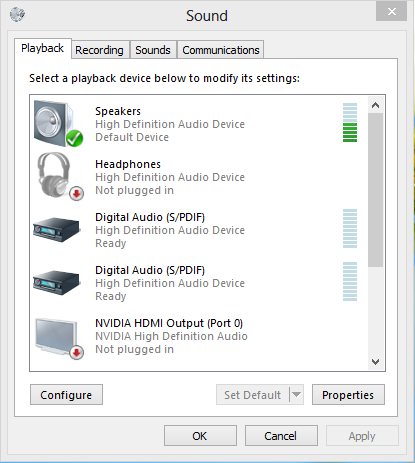Select the Speakers device icon
The image size is (415, 463).
coord(58,123)
